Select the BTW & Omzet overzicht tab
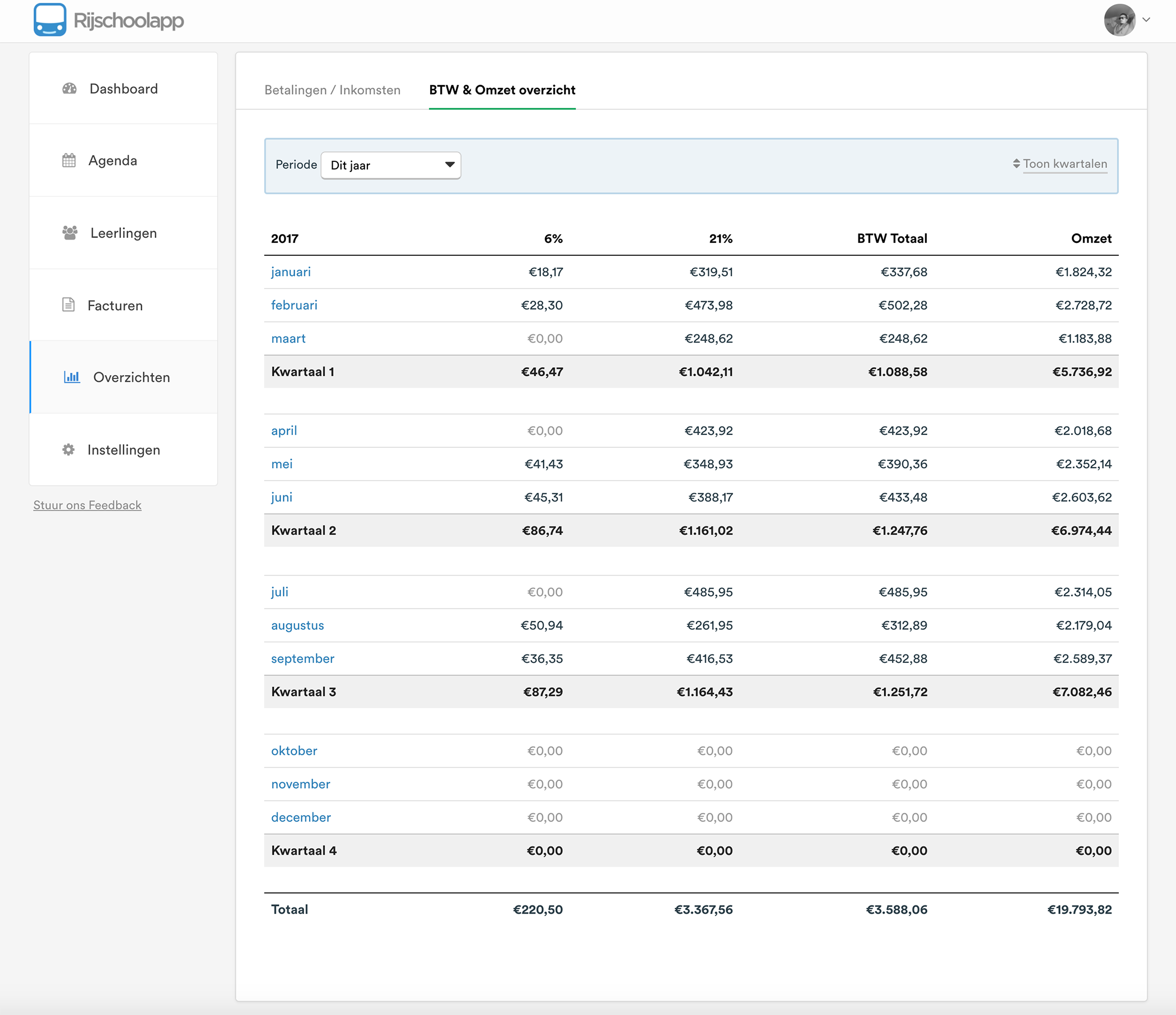Image resolution: width=1176 pixels, height=1015 pixels. coord(502,90)
